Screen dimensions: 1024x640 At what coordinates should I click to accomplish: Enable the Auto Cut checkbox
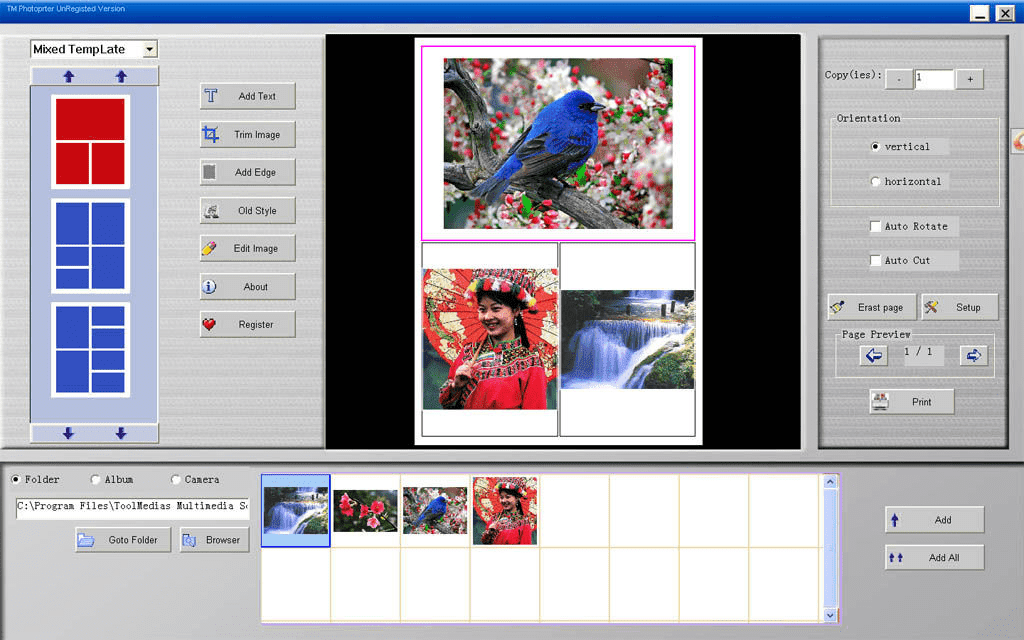click(x=875, y=260)
